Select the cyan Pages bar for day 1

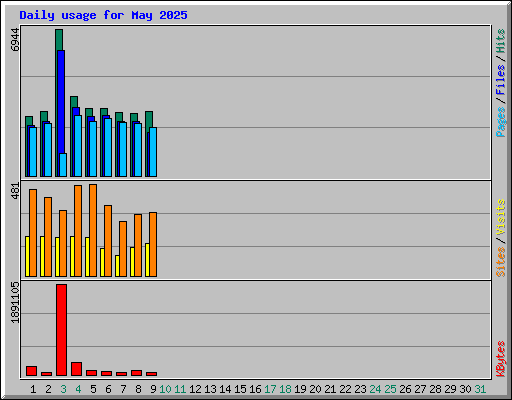point(33,152)
